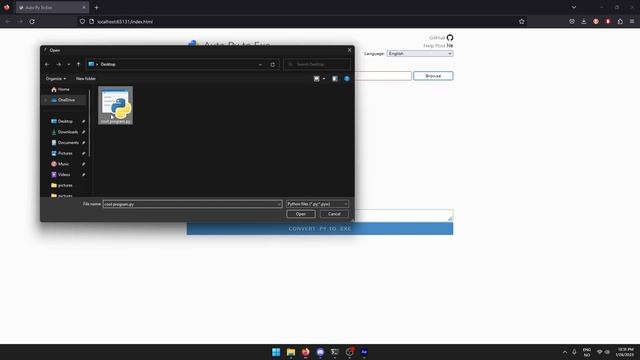Click the Browse button on the webpage
This screenshot has width=640, height=360.
[433, 76]
